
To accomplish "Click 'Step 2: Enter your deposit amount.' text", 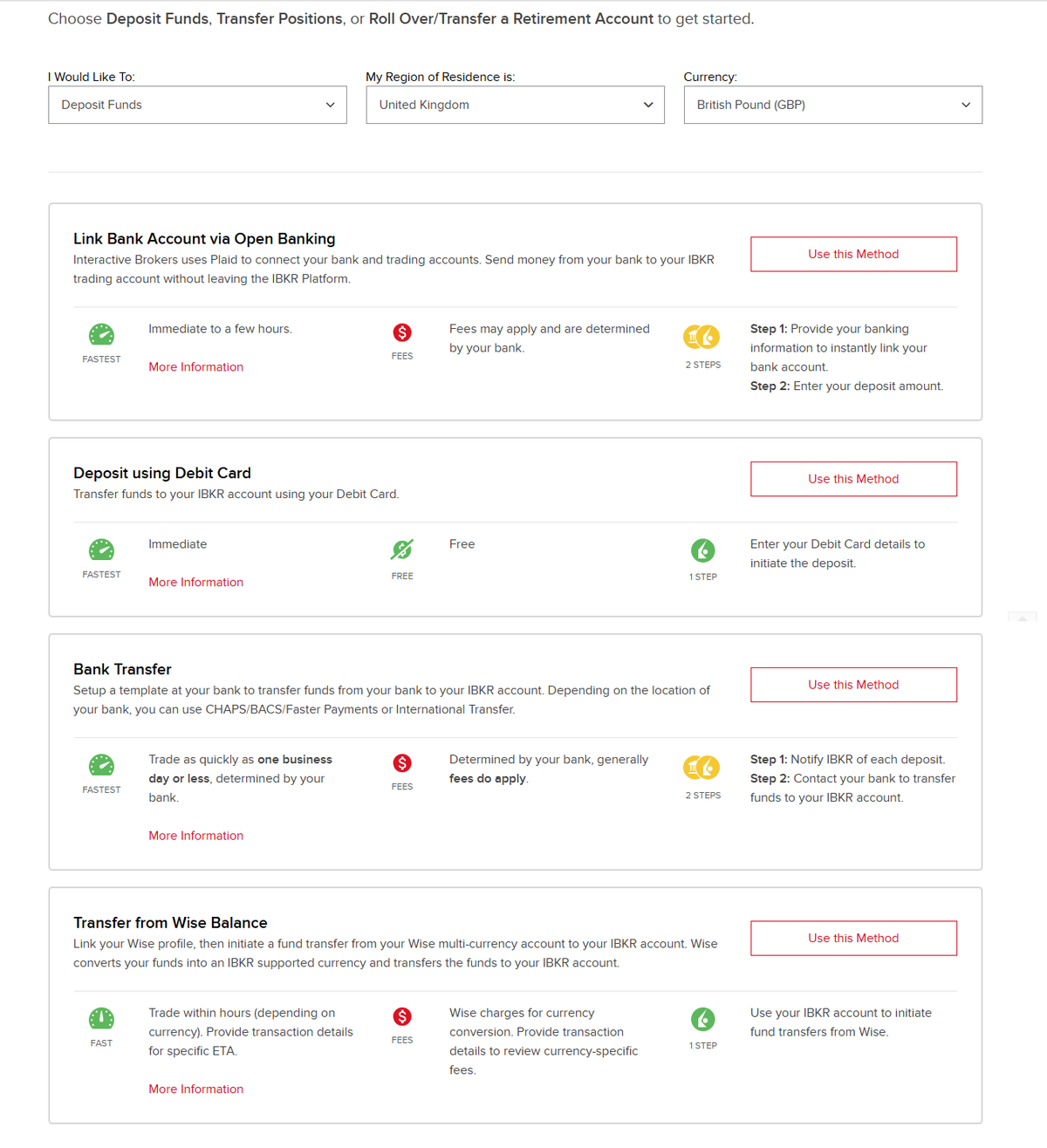I will [x=846, y=386].
